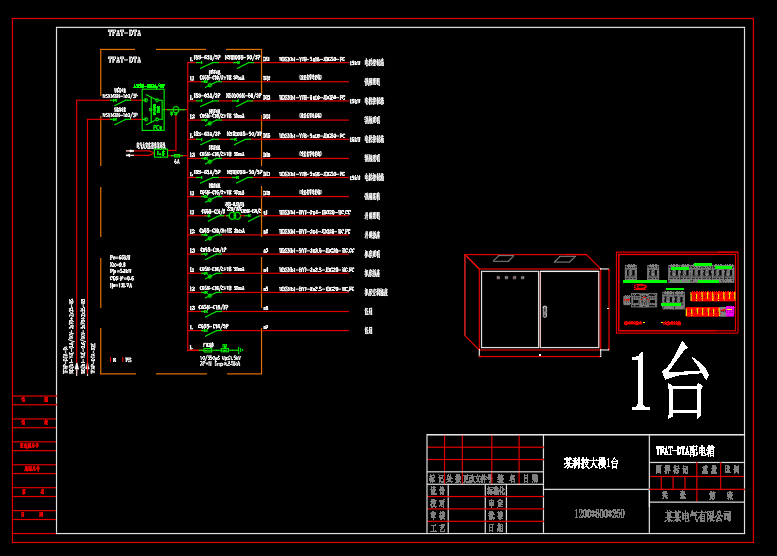The height and width of the screenshot is (556, 777).
Task: Open the red-framed component layout thumbnail
Action: coord(677,292)
